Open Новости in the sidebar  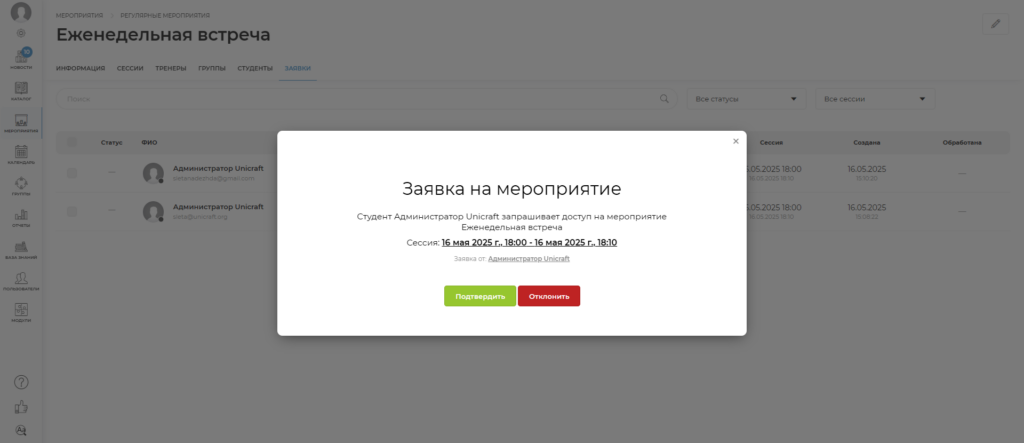pyautogui.click(x=21, y=59)
